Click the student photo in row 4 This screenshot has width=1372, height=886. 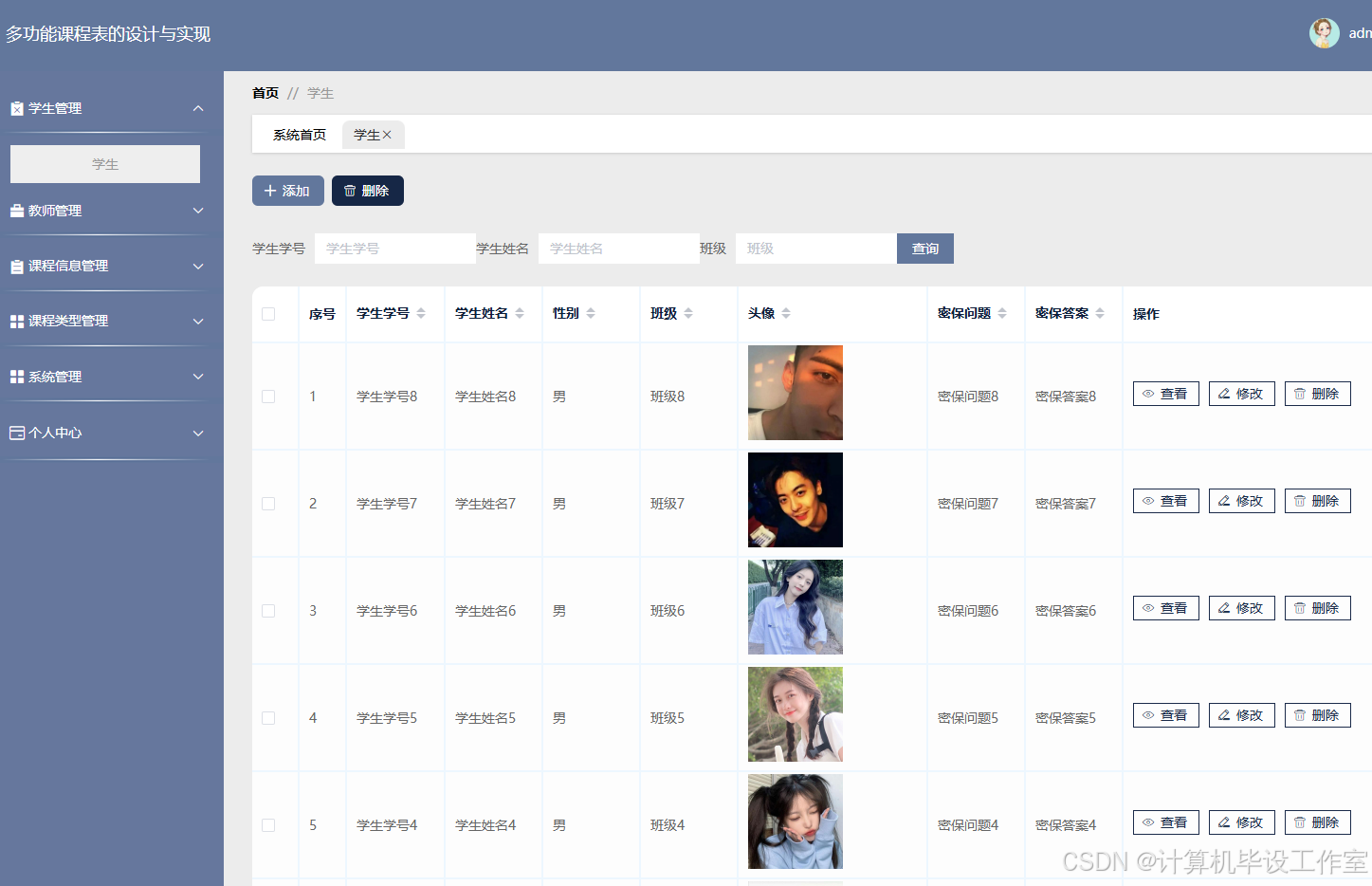(795, 715)
